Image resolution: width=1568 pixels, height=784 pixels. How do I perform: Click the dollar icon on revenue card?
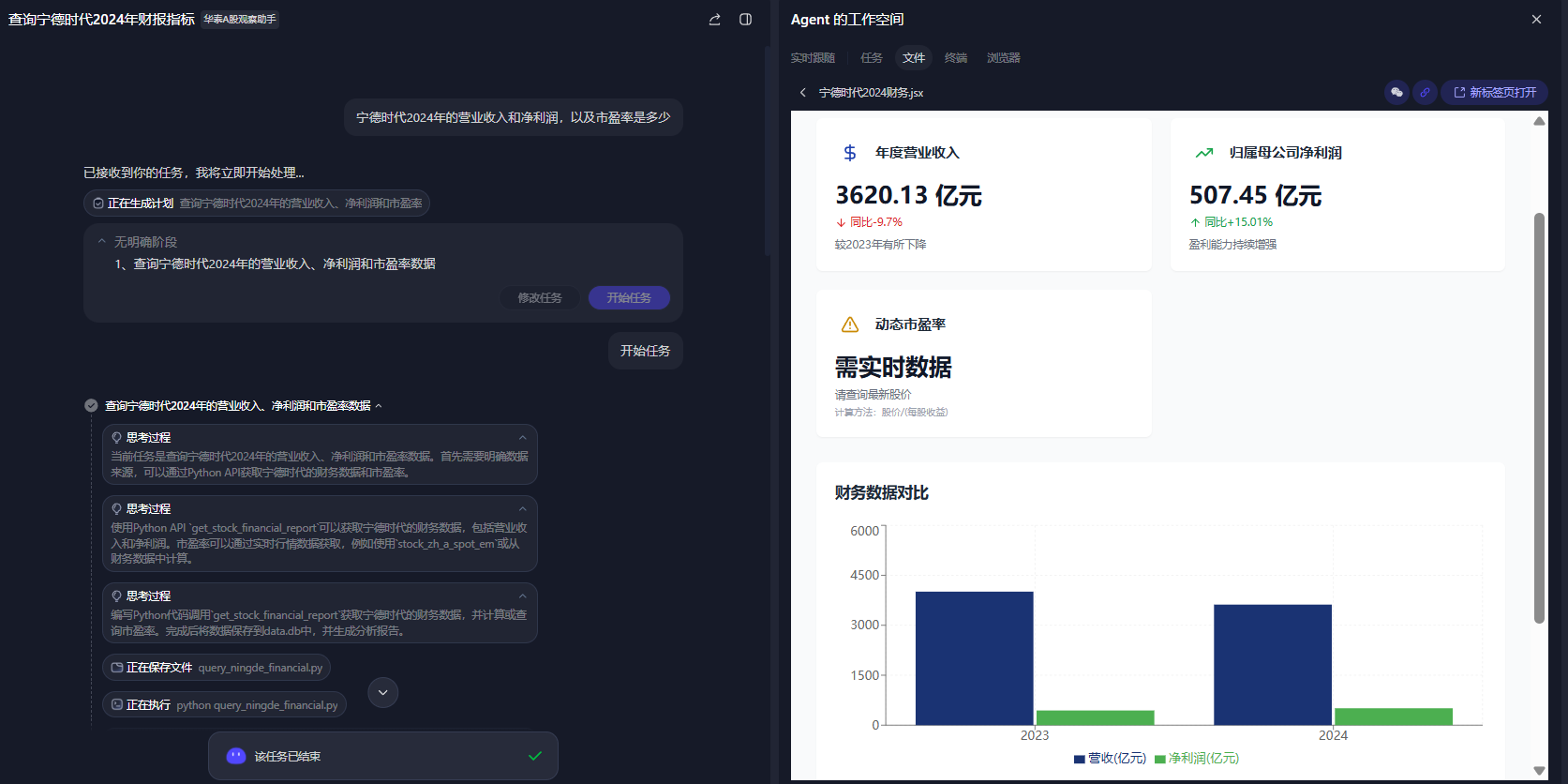pyautogui.click(x=850, y=153)
